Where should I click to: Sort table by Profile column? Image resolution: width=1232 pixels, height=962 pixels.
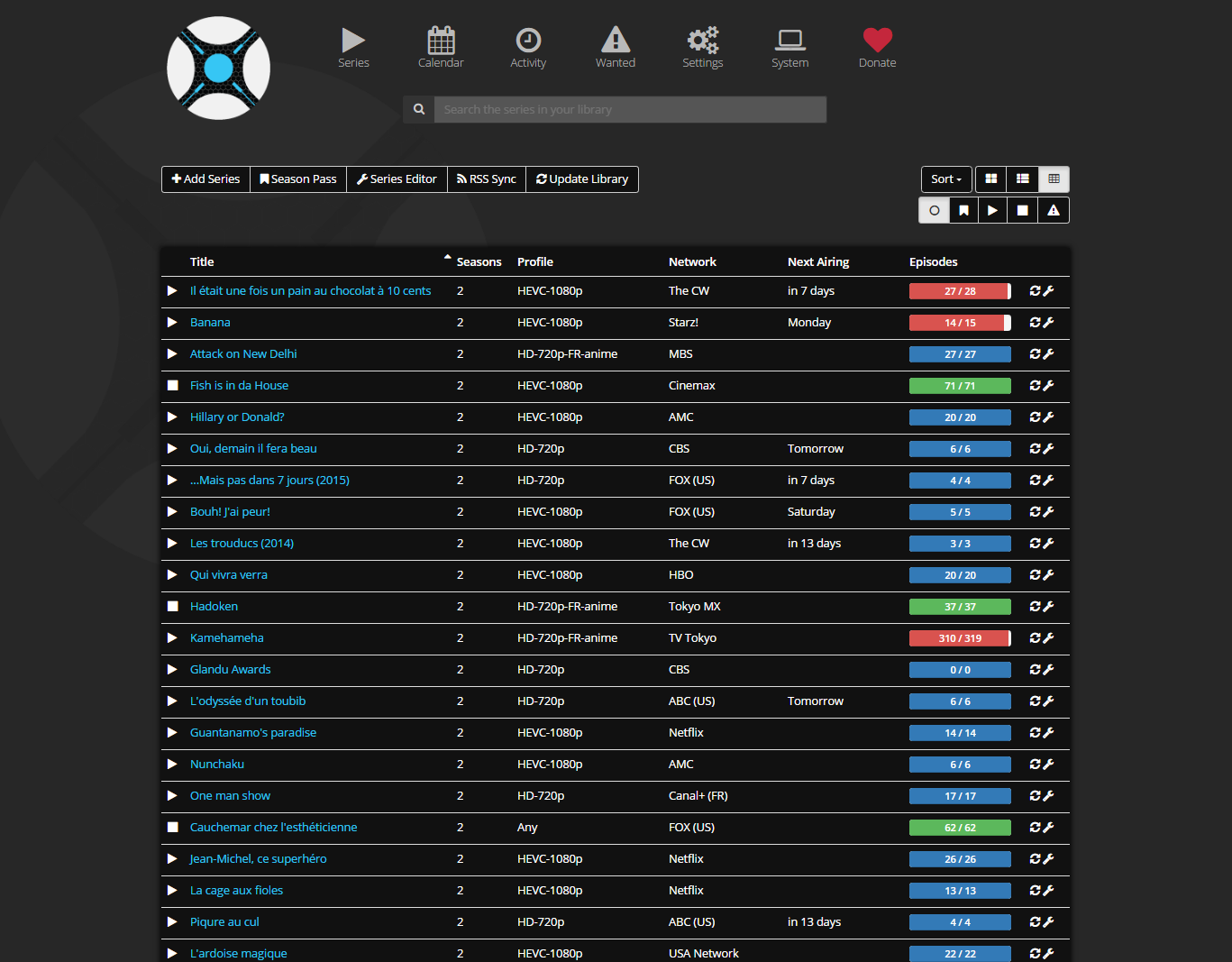pos(535,262)
